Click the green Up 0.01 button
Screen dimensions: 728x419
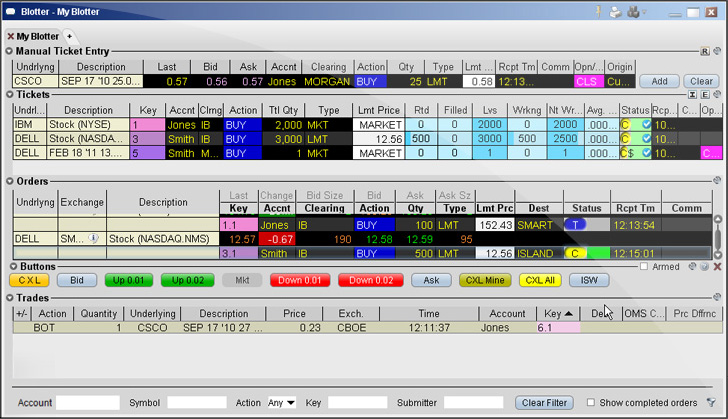coord(129,280)
